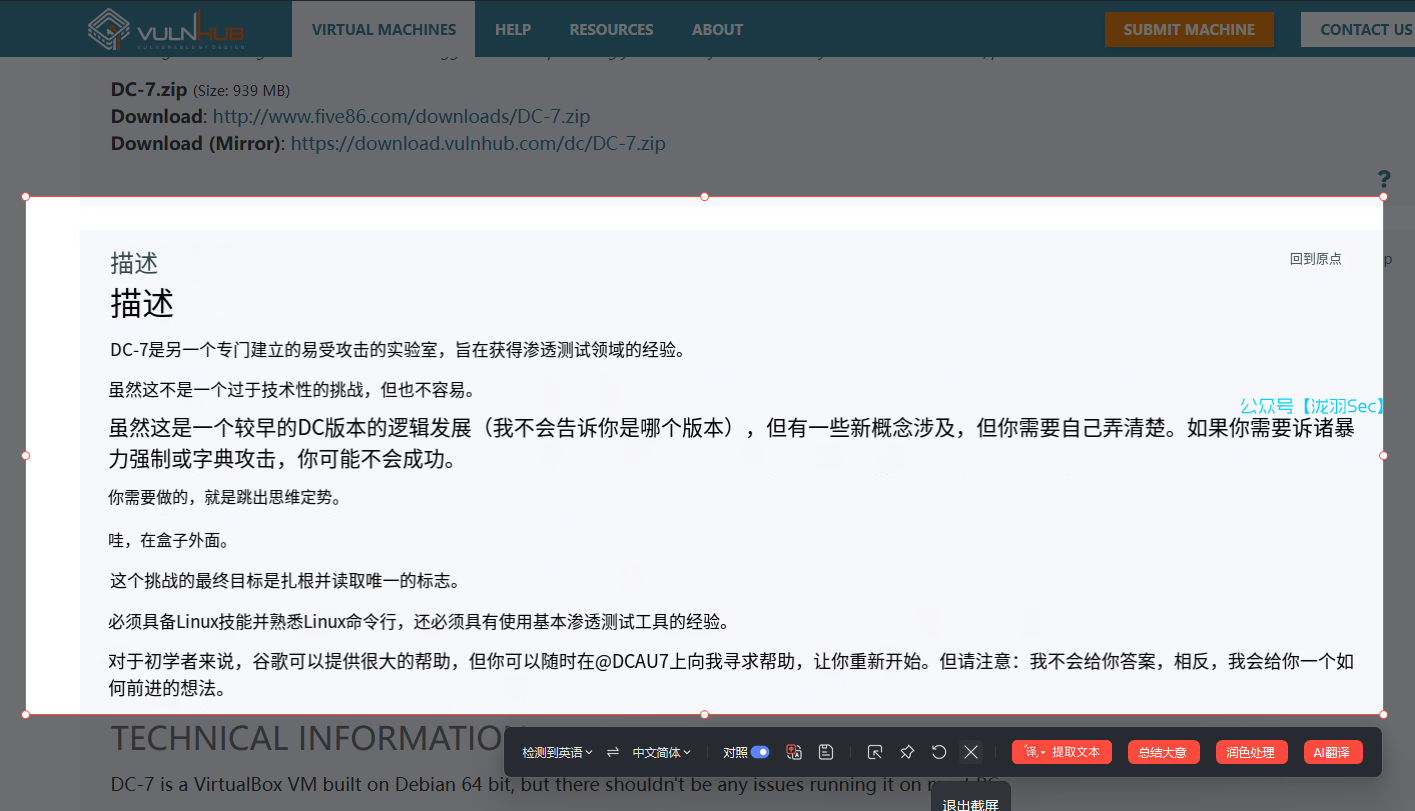
Task: Click the top-center selection resize handle
Action: 705,197
